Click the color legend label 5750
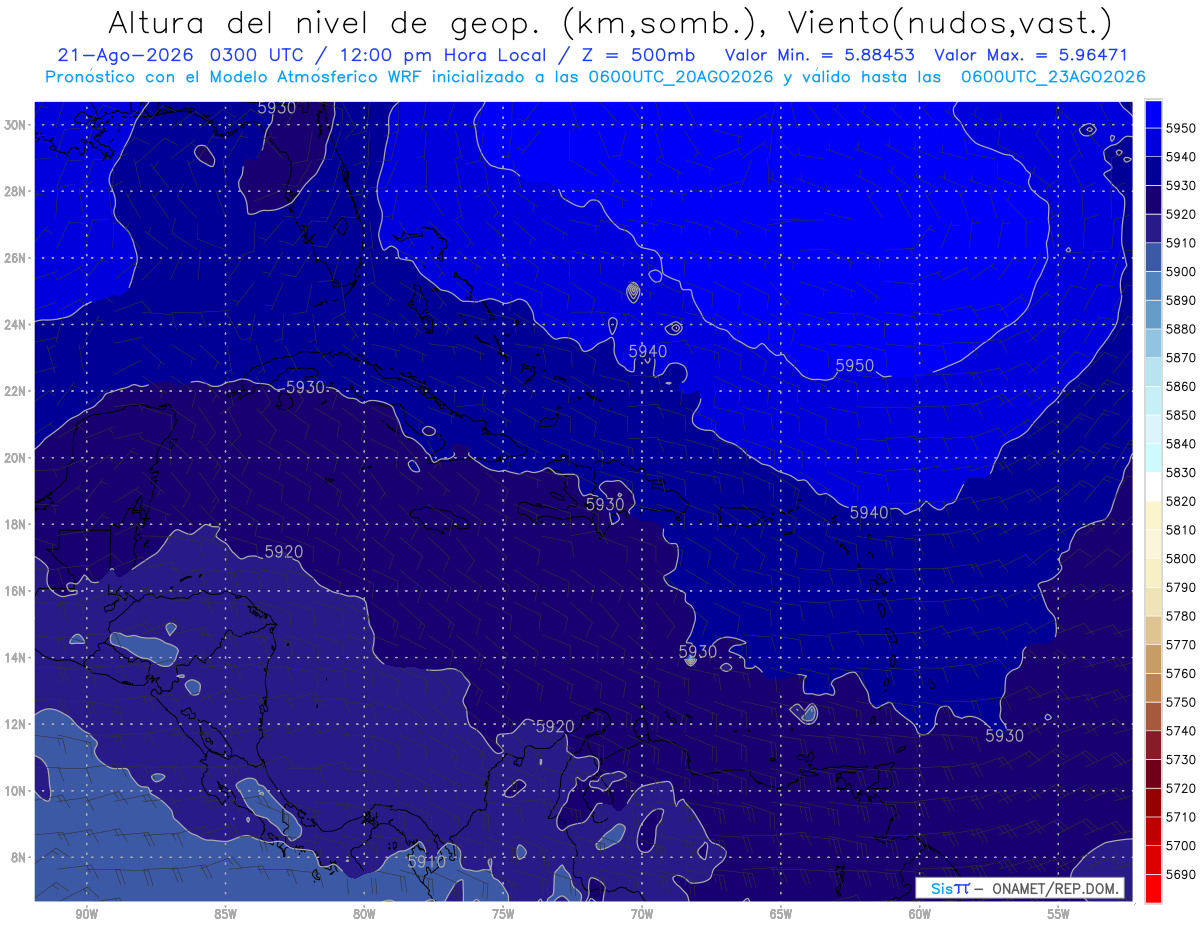Image resolution: width=1200 pixels, height=927 pixels. [x=1181, y=702]
